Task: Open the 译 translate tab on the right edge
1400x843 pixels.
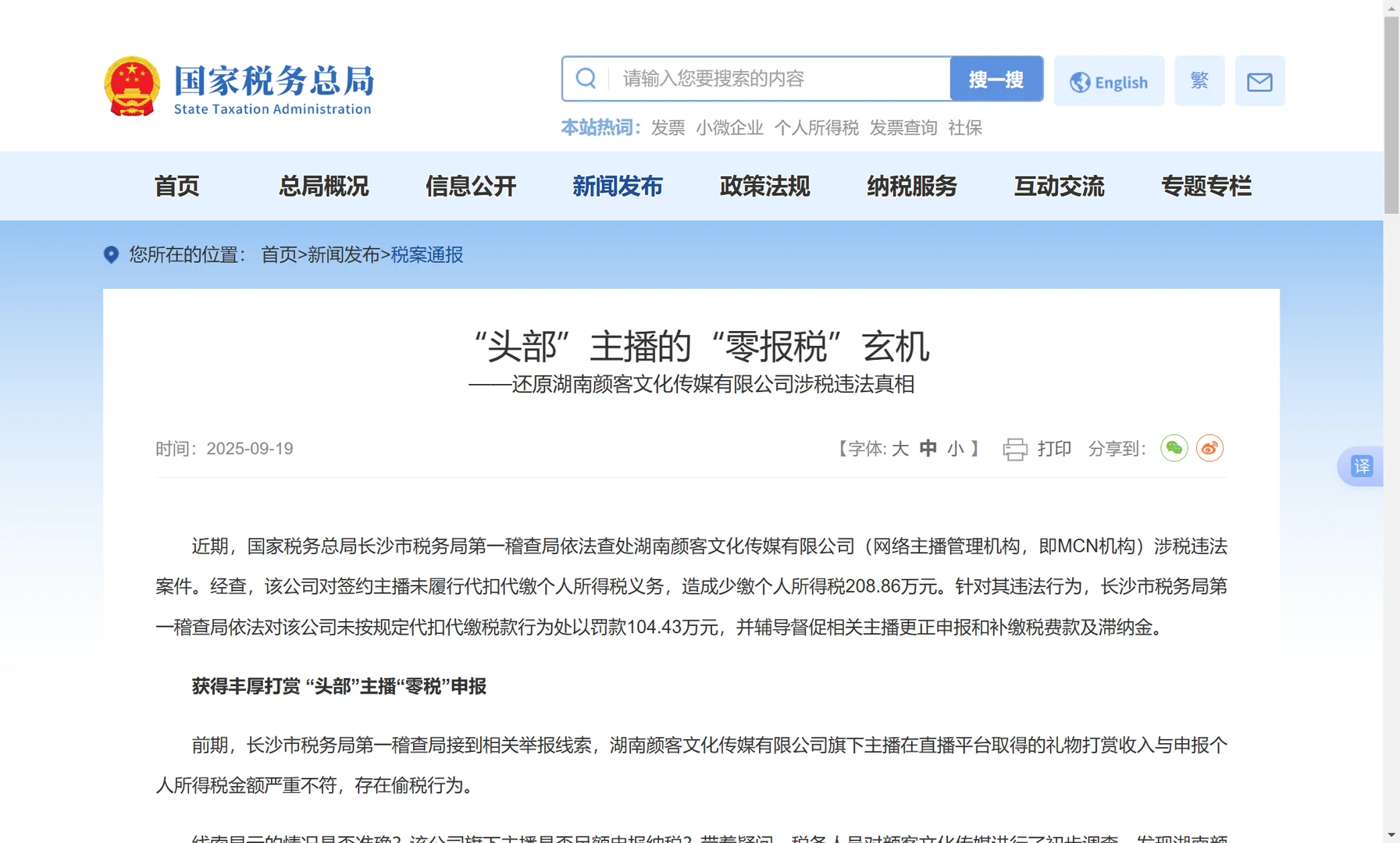Action: coord(1361,466)
